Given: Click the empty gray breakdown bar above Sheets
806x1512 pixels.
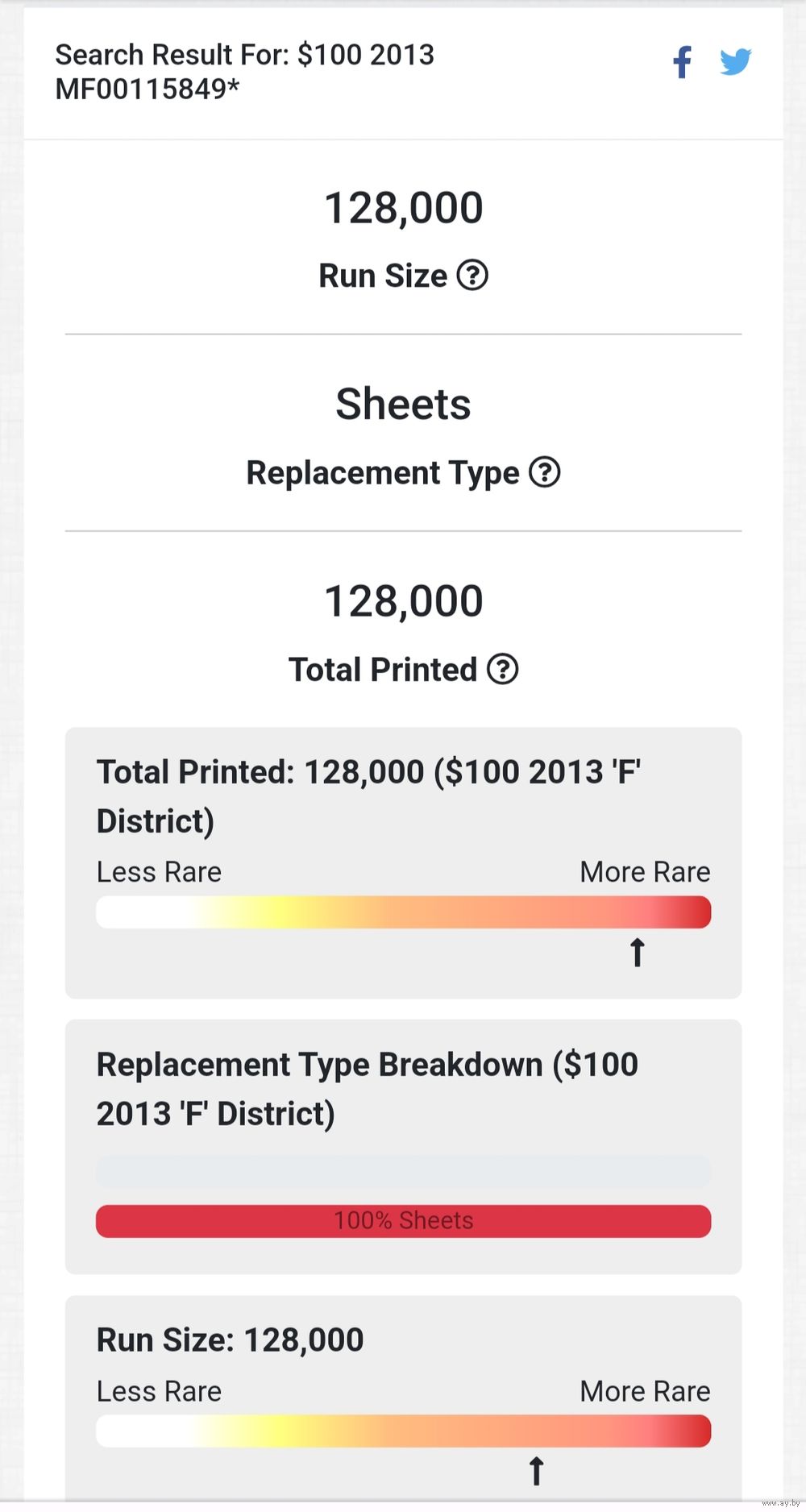Looking at the screenshot, I should (x=403, y=1171).
